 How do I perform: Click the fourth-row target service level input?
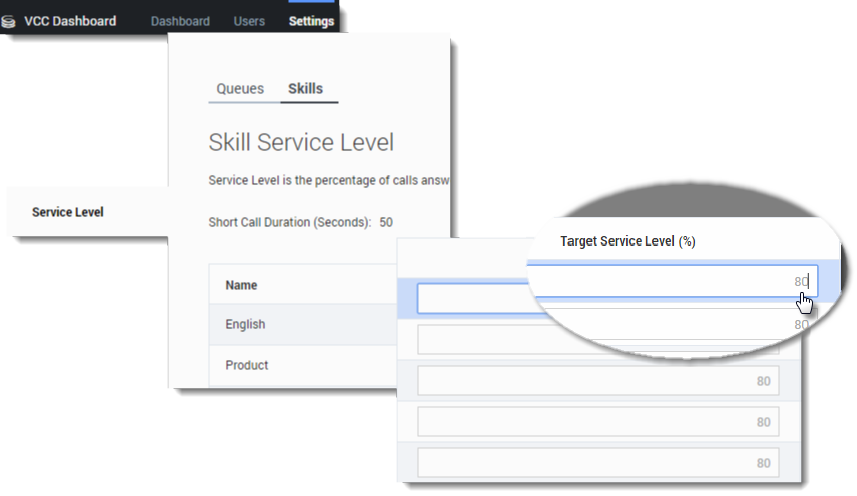coord(597,422)
